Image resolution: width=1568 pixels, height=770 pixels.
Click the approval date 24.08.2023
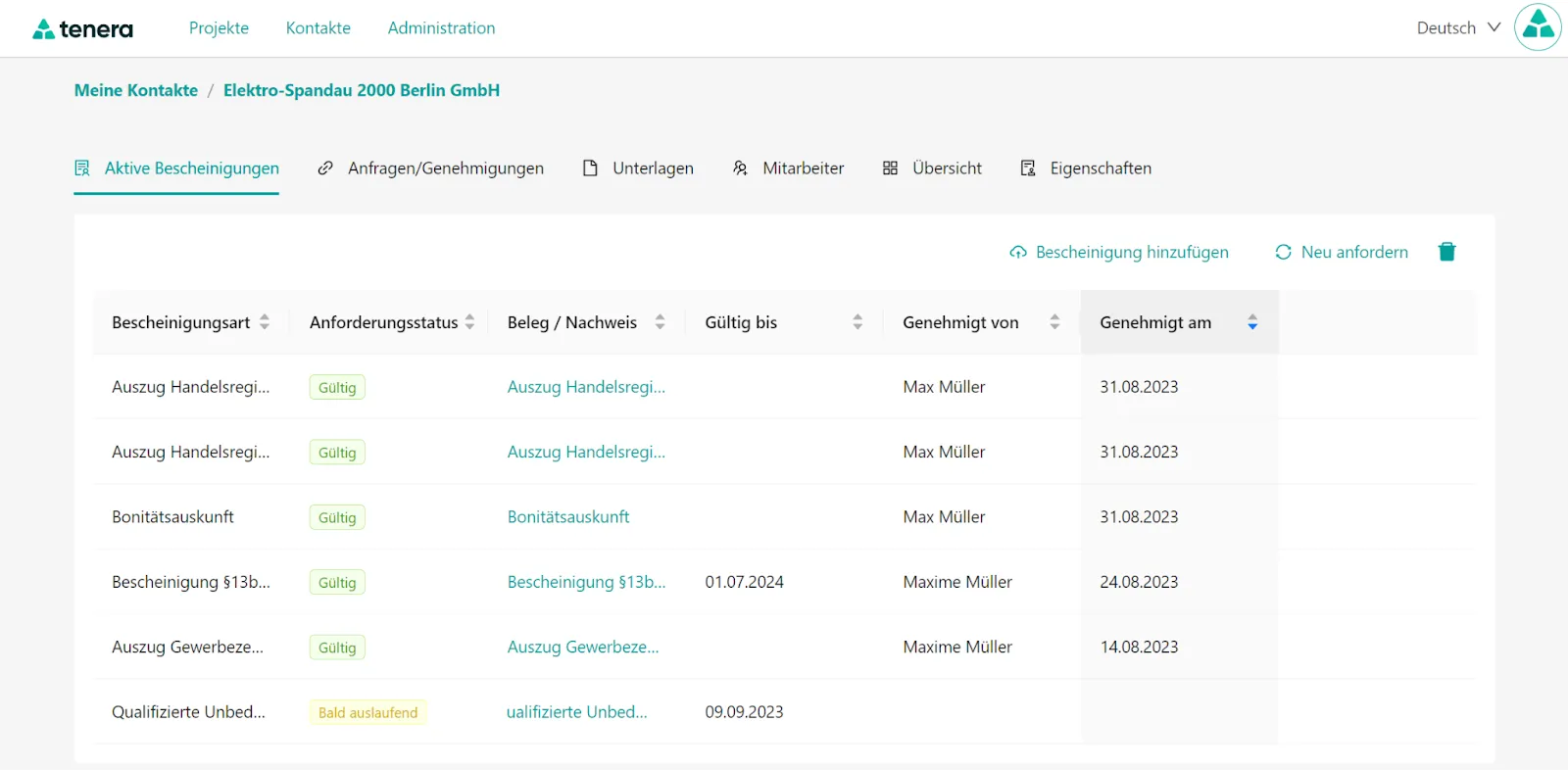point(1139,582)
